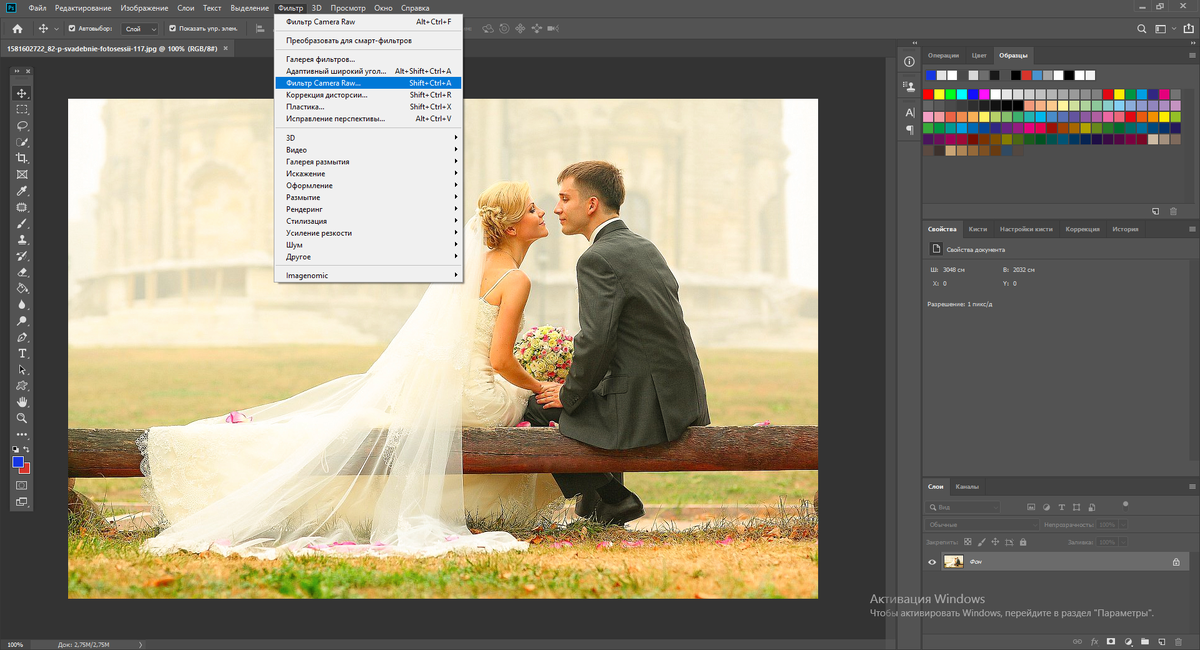
Task: Select the Hand tool
Action: coord(22,402)
